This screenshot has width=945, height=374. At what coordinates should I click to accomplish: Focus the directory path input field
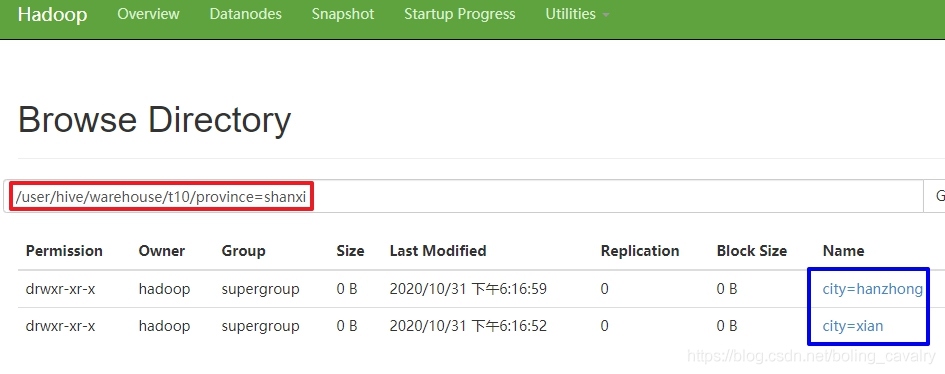point(463,196)
